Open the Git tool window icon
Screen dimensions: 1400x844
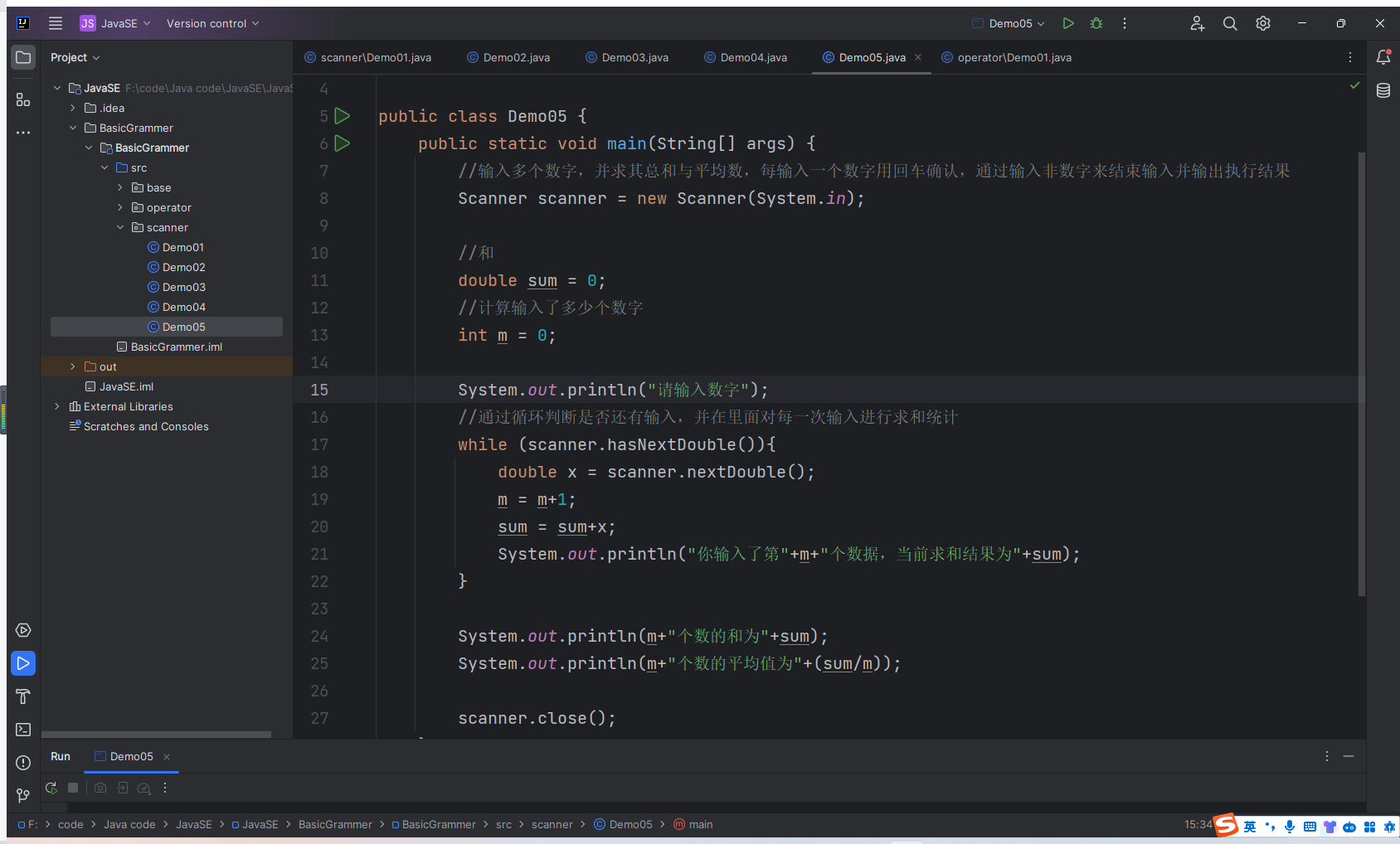click(23, 796)
